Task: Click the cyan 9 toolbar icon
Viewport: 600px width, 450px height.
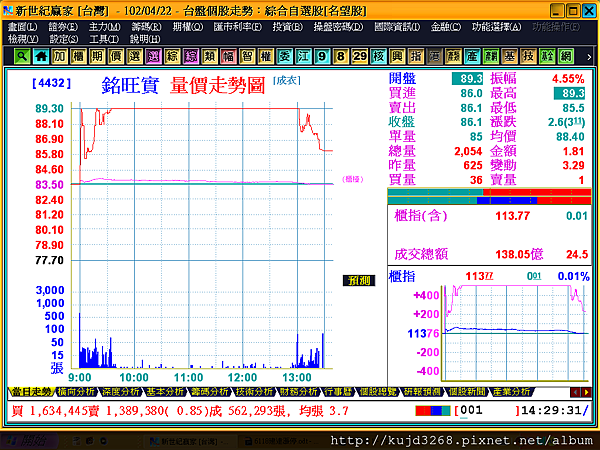Action: click(x=322, y=57)
